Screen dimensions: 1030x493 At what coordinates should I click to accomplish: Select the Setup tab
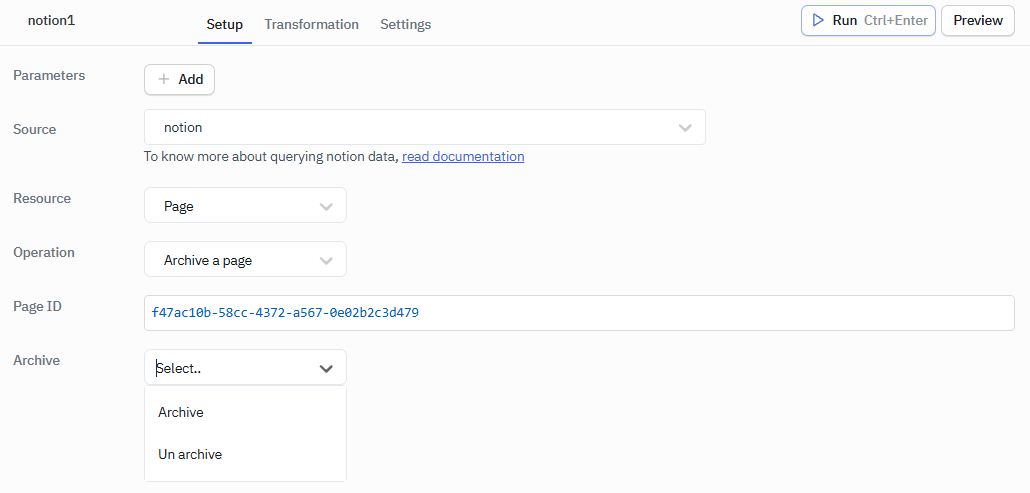coord(224,24)
